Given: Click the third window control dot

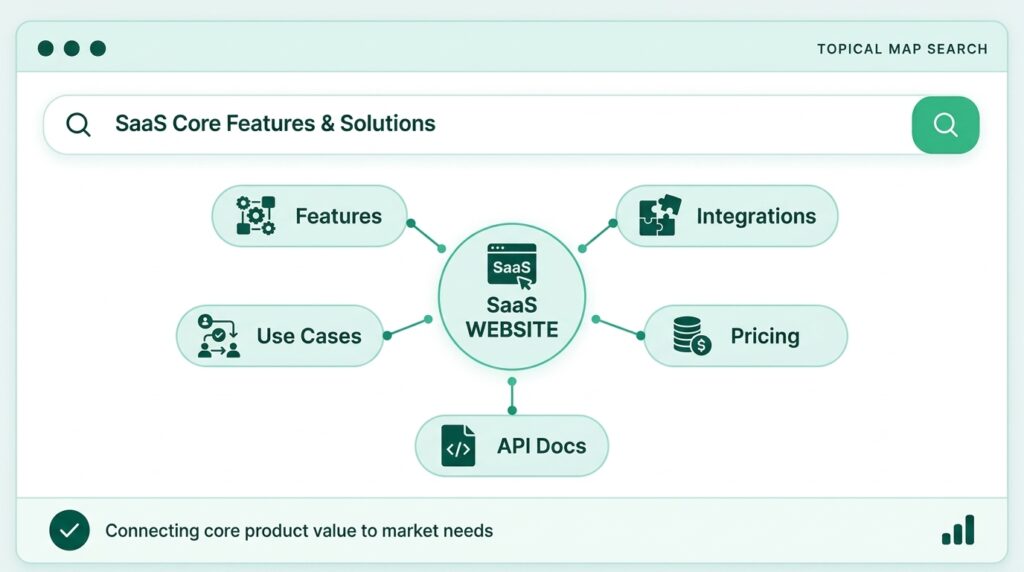Looking at the screenshot, I should [98, 48].
